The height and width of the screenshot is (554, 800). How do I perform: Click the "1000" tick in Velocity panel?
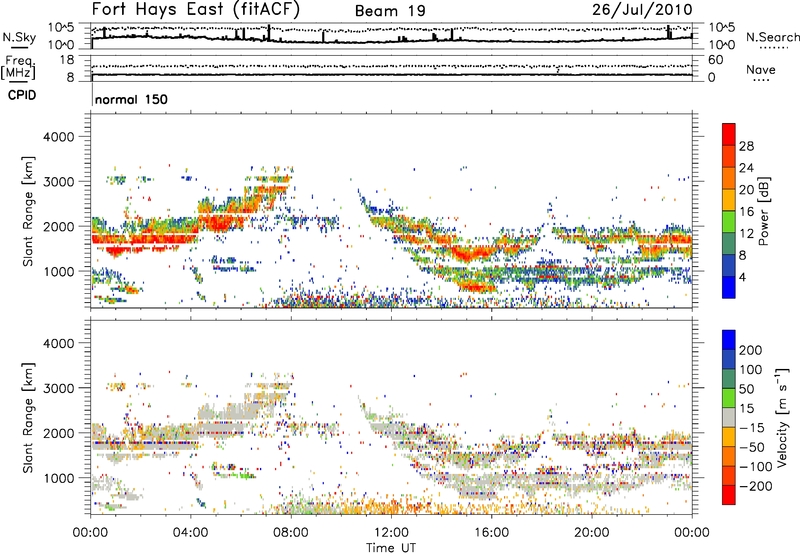tap(58, 478)
